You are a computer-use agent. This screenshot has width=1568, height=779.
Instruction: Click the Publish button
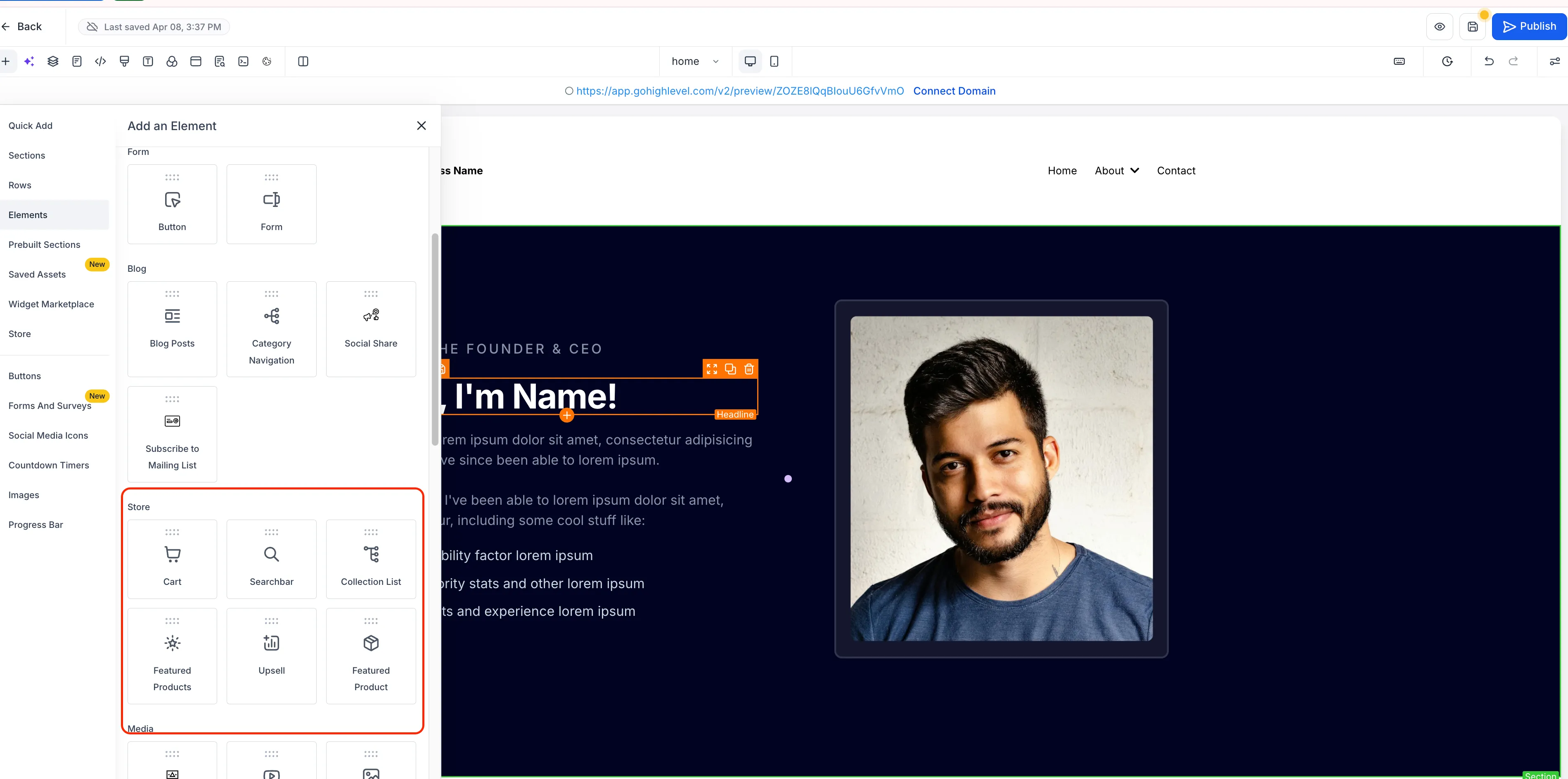tap(1528, 26)
